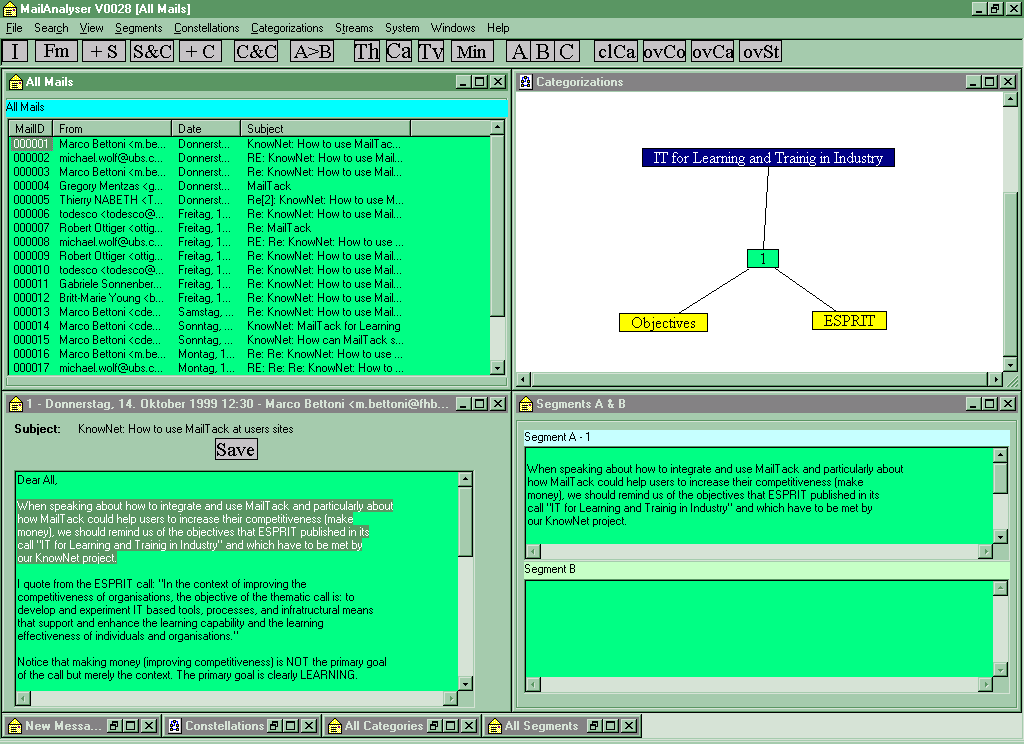Image resolution: width=1024 pixels, height=744 pixels.
Task: Click the 'C&C' toolbar button
Action: [256, 51]
